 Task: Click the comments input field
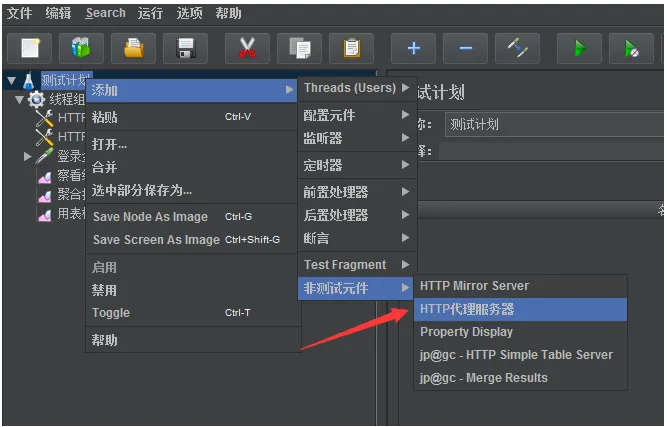552,151
